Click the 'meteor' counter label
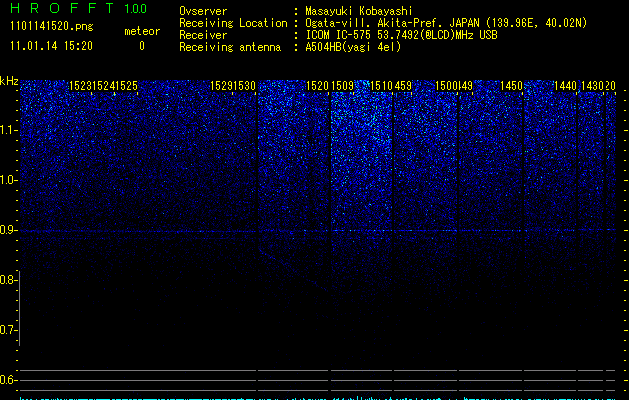 [142, 31]
